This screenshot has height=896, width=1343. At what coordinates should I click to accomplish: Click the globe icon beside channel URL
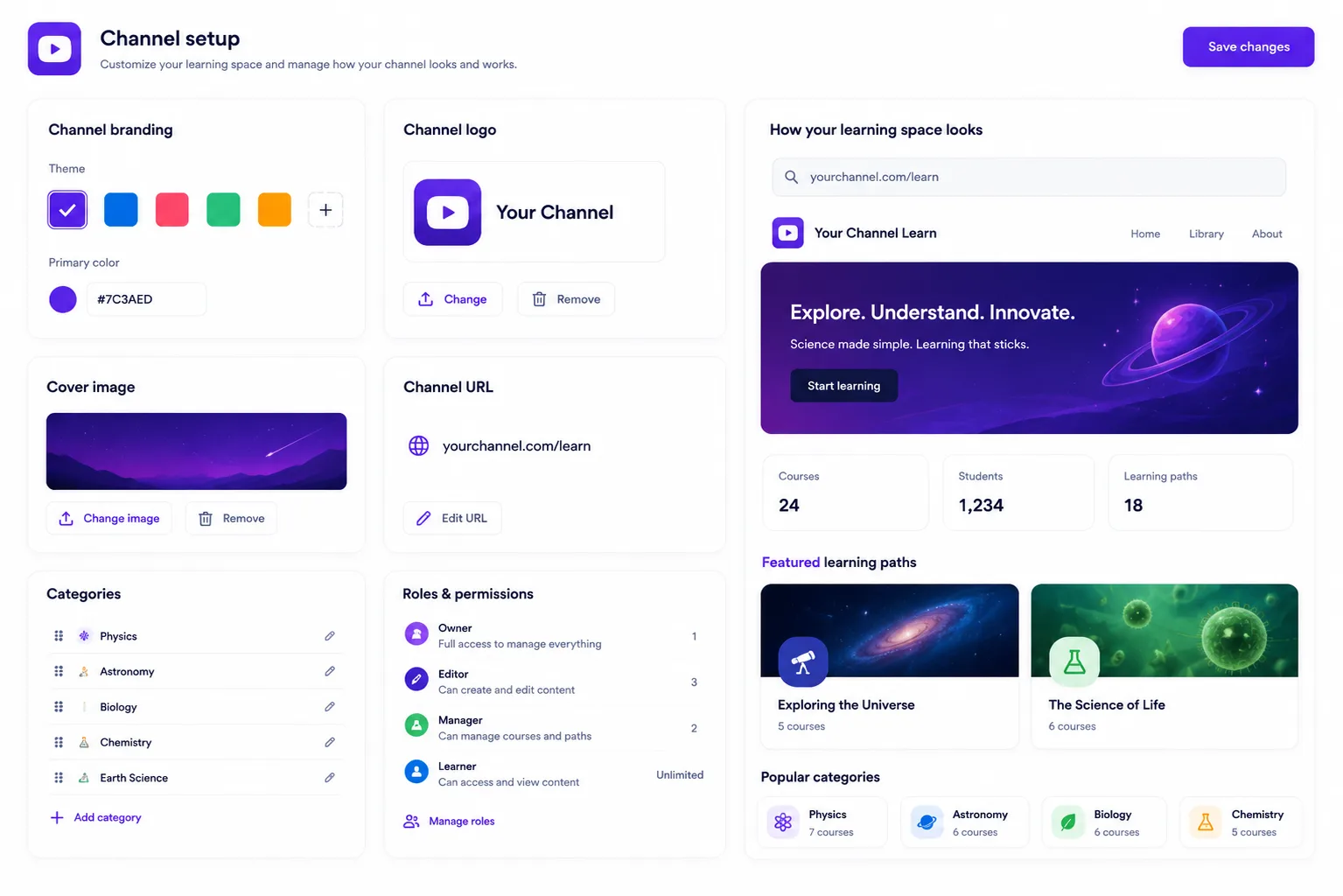419,445
